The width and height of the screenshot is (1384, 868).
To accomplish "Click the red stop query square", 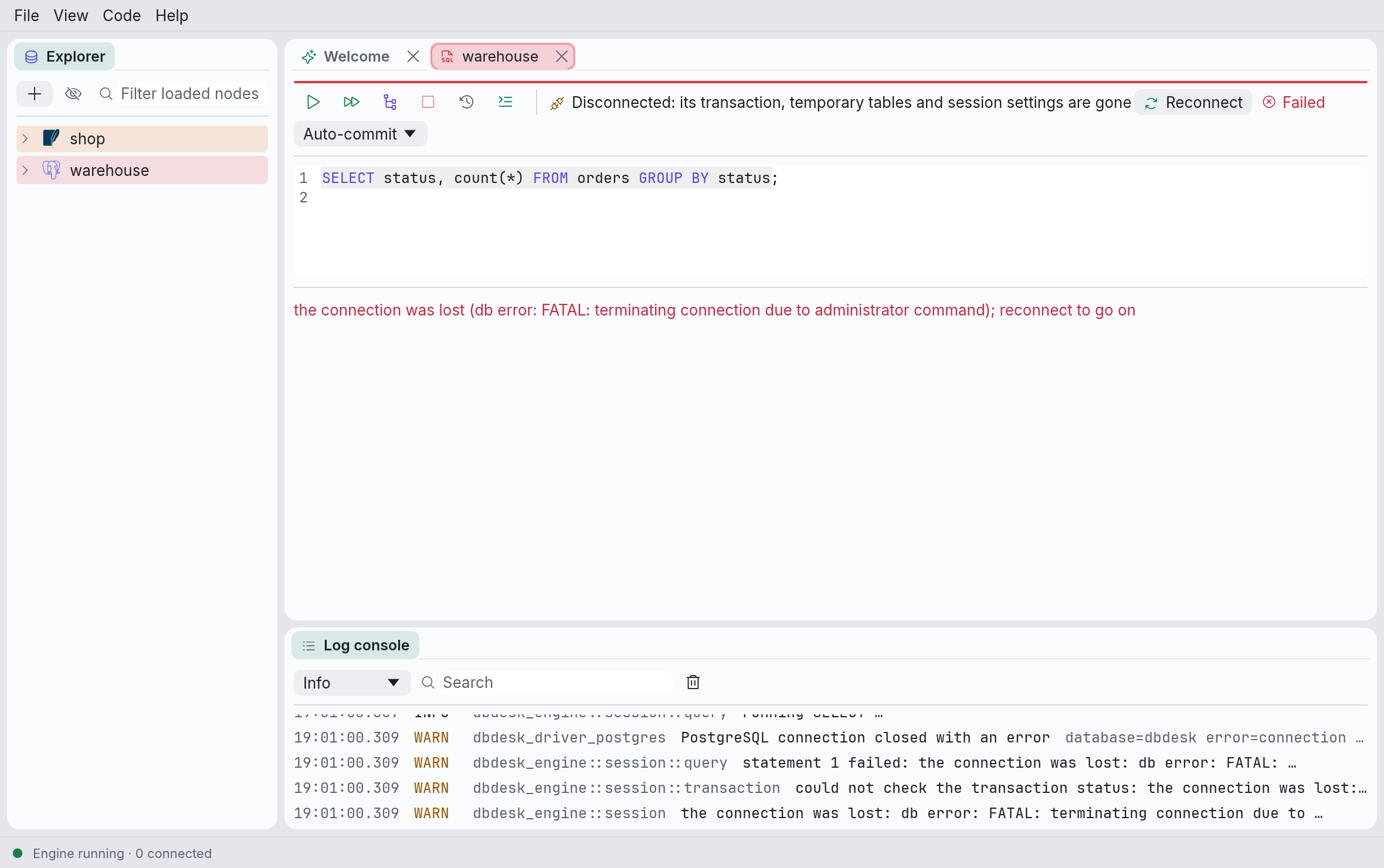I will 428,102.
